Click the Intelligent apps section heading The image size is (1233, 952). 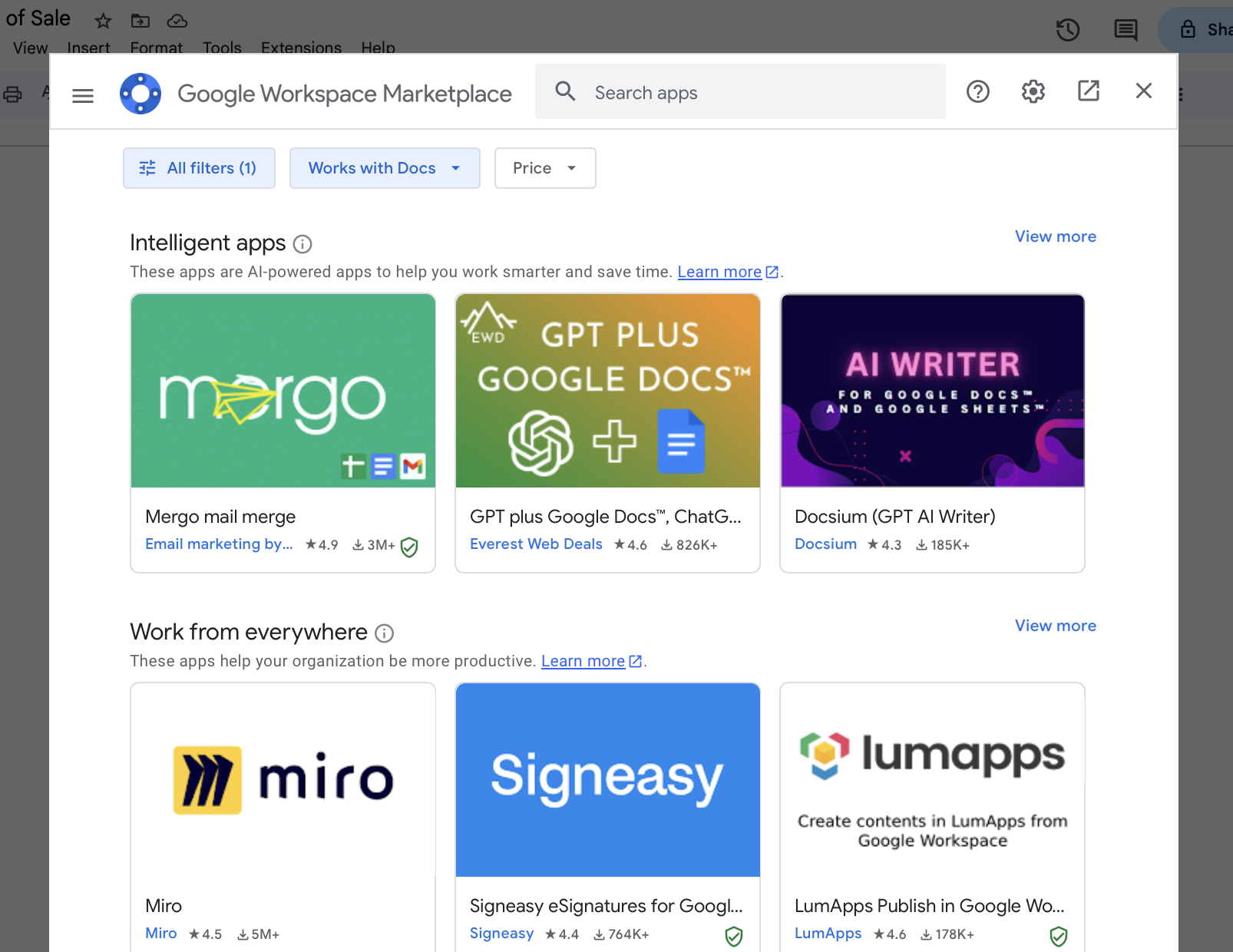[207, 243]
